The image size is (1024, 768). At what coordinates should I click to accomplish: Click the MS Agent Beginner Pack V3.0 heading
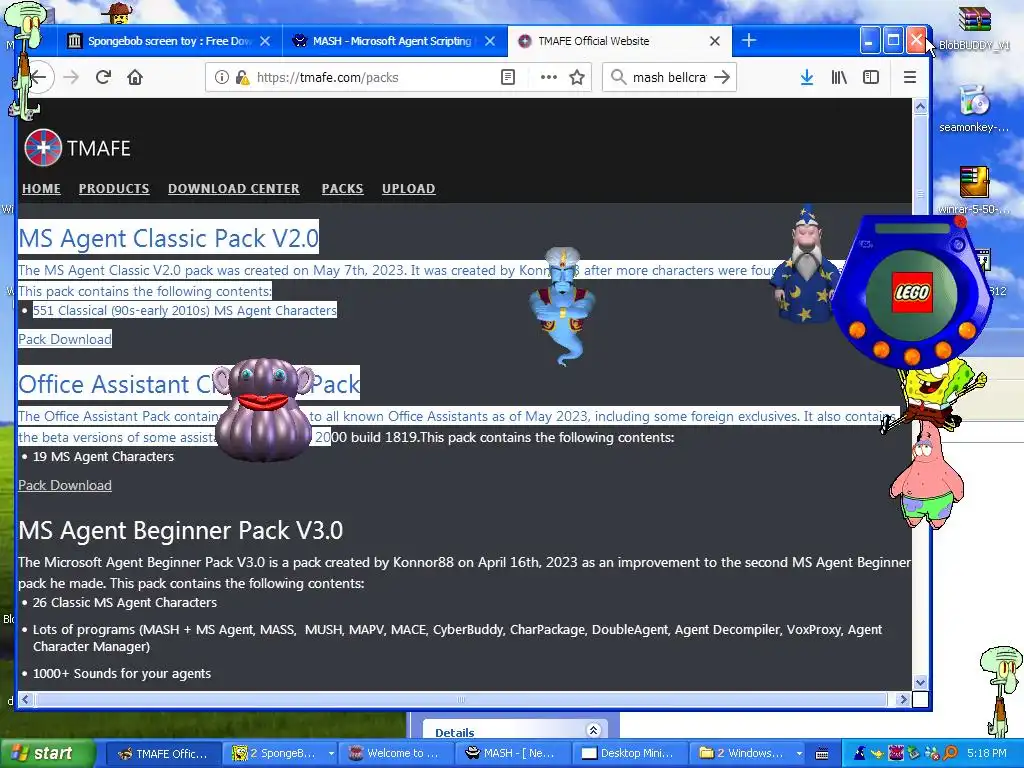pyautogui.click(x=180, y=530)
